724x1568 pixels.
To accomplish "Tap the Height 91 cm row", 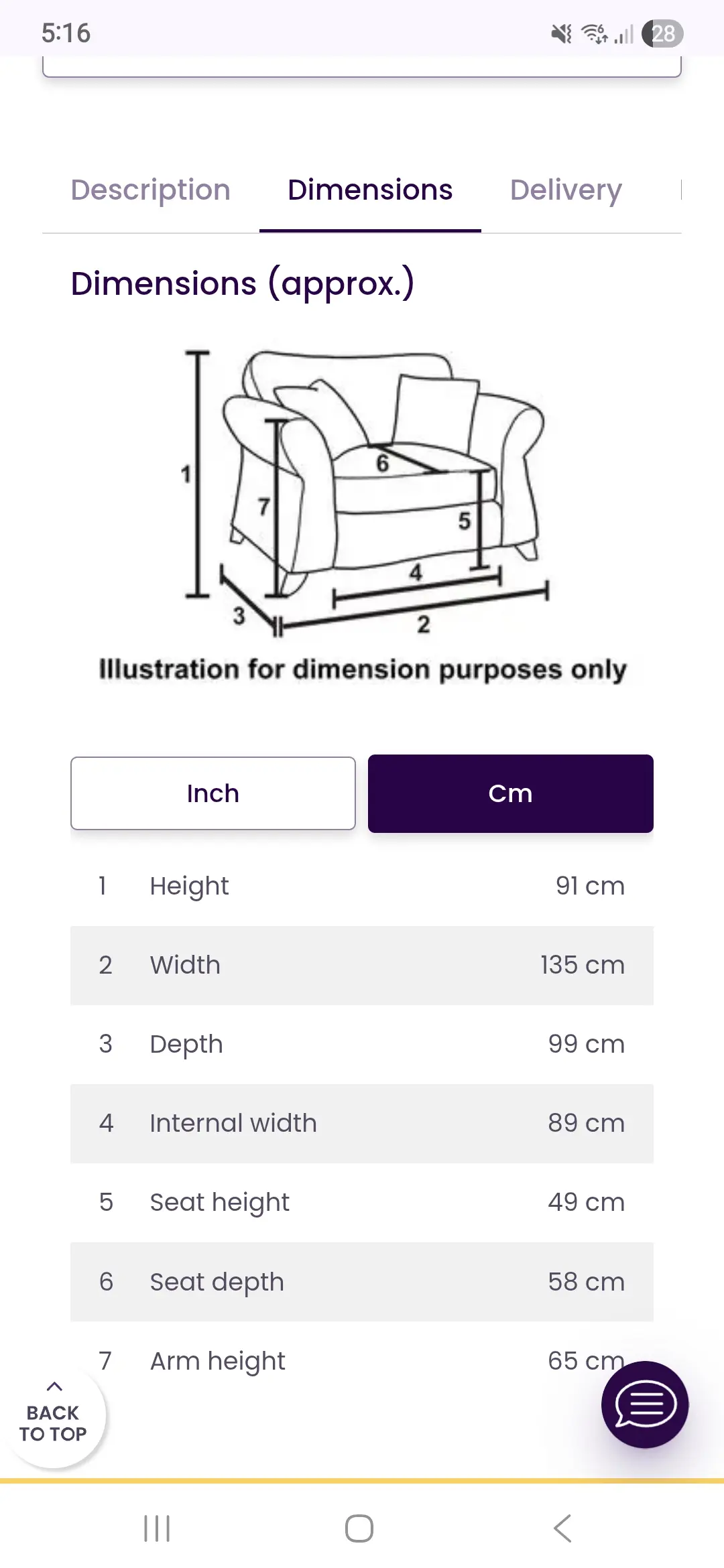I will tap(362, 886).
